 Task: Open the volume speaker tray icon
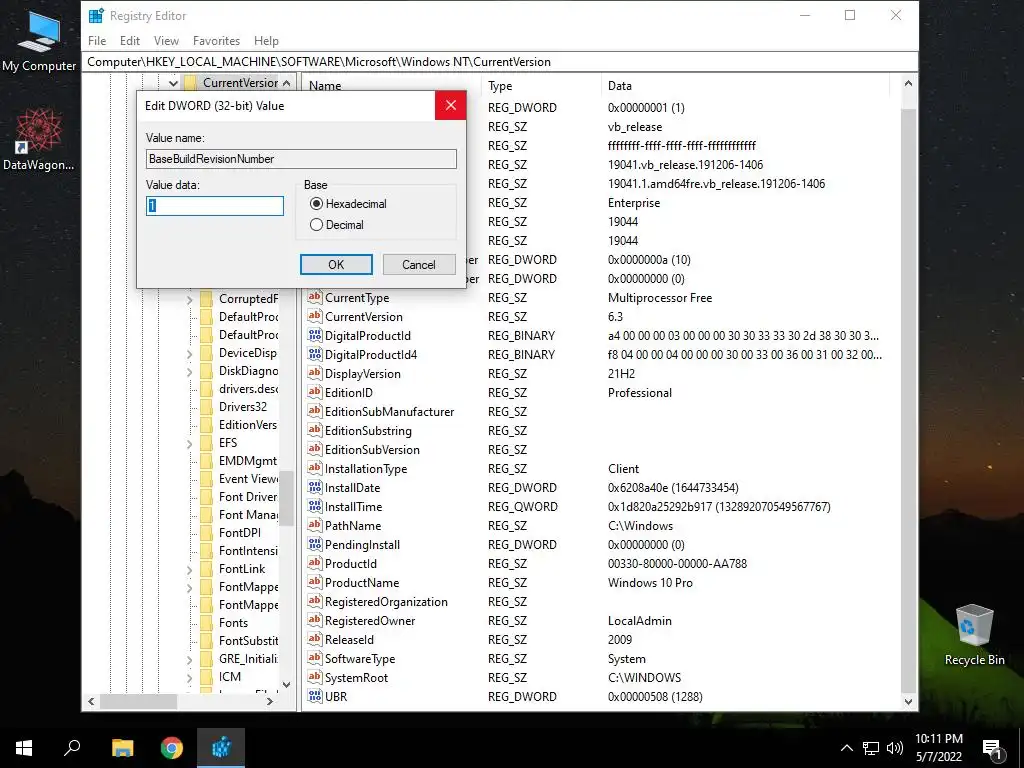(x=895, y=748)
